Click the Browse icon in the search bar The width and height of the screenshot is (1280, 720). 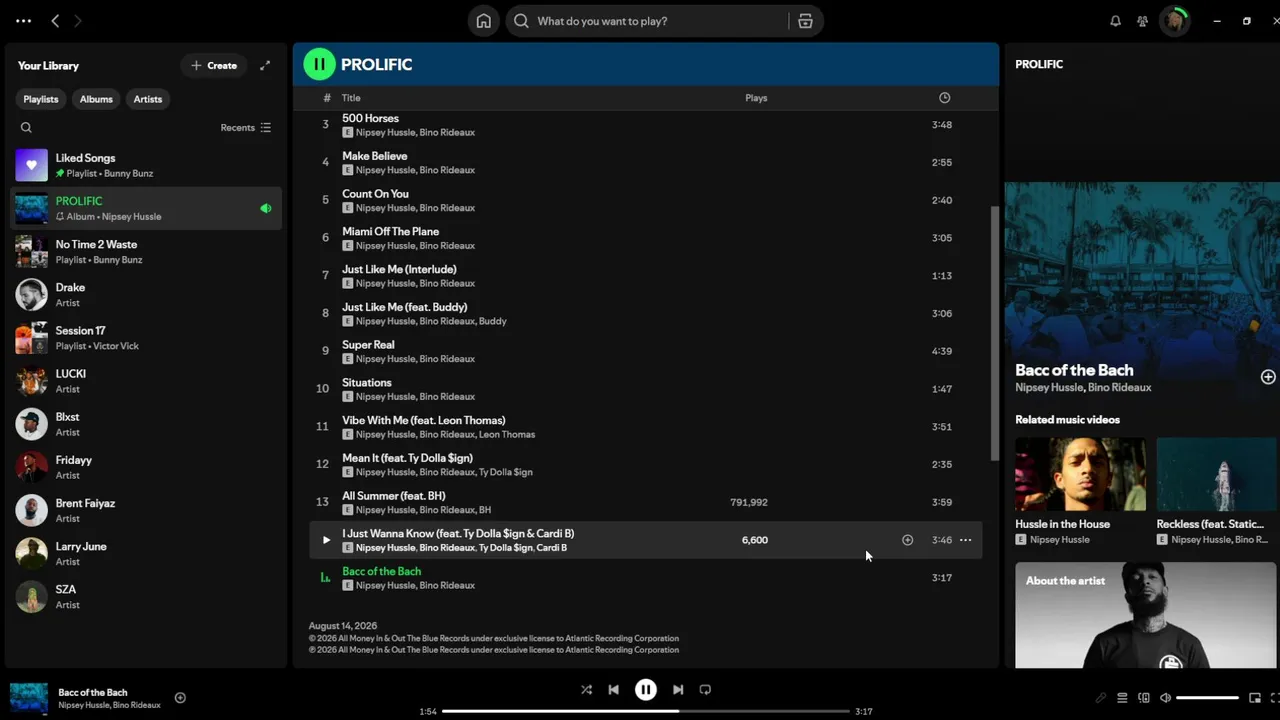pyautogui.click(x=805, y=21)
